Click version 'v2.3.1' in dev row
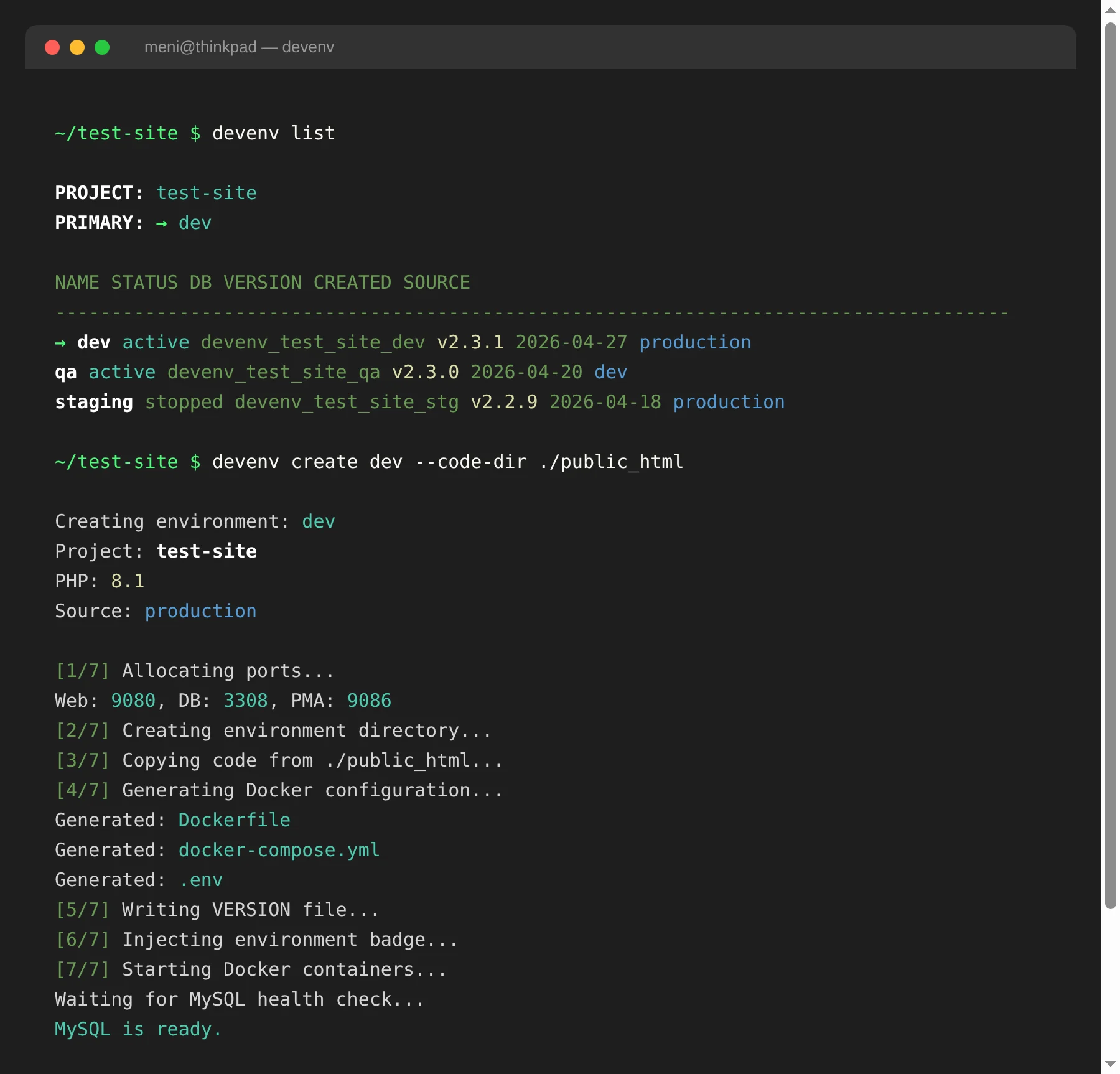1120x1074 pixels. (x=470, y=342)
